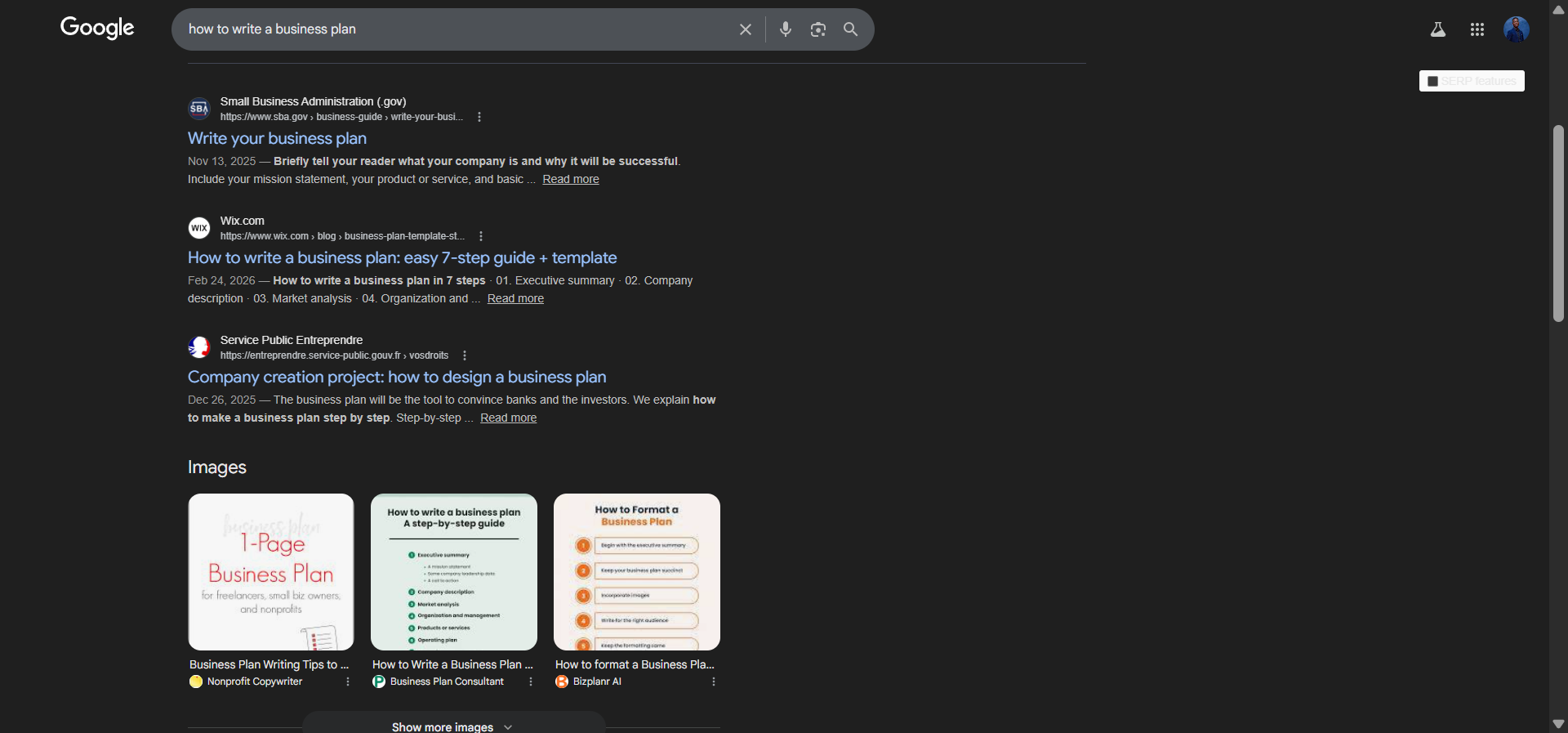The width and height of the screenshot is (1568, 733).
Task: Click the sba.gov URL breadcrumb
Action: coord(341,117)
